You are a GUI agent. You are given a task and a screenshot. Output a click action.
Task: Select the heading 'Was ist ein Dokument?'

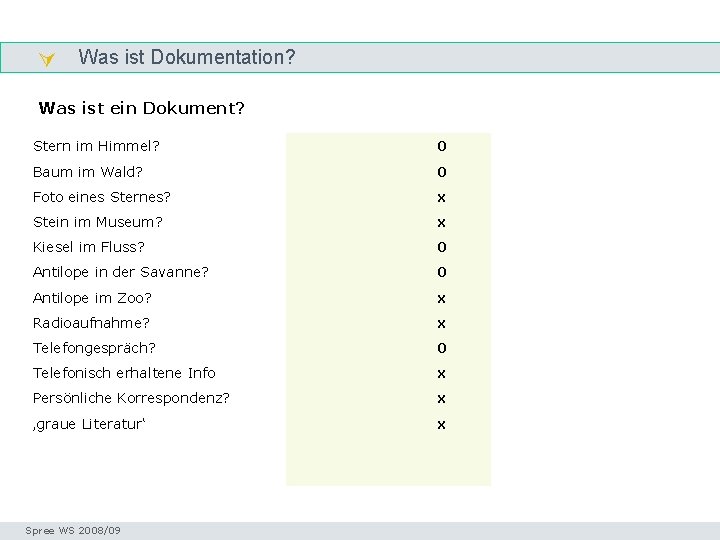tap(141, 108)
